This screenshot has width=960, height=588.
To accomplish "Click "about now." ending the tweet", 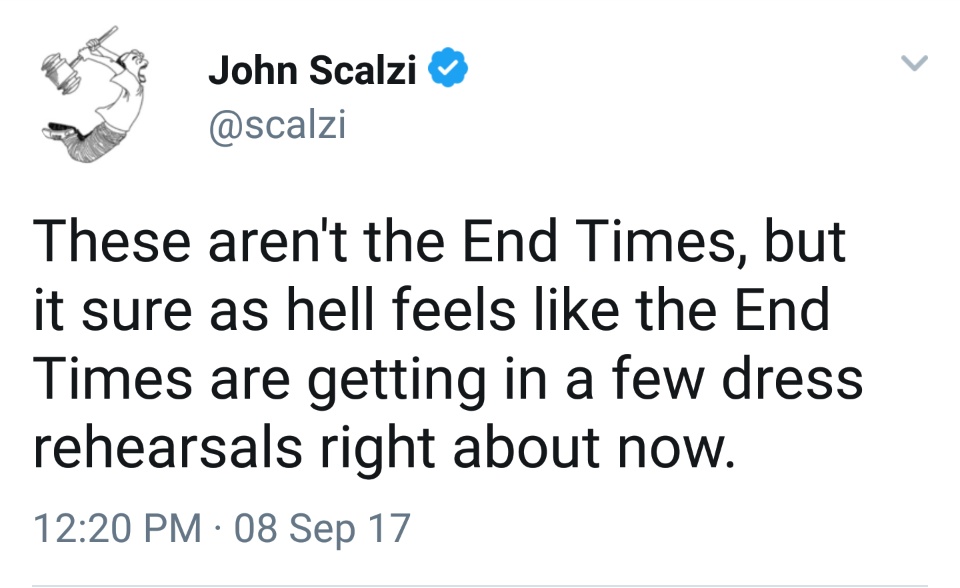I will point(593,447).
